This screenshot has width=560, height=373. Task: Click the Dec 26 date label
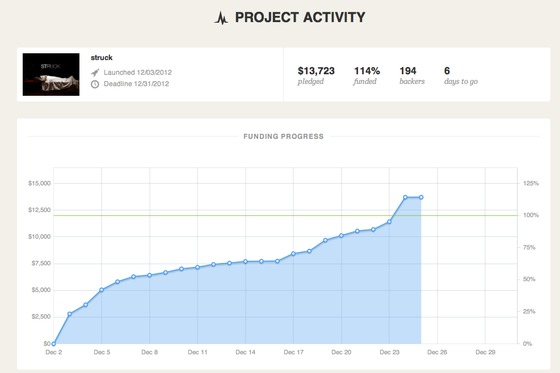(x=437, y=352)
